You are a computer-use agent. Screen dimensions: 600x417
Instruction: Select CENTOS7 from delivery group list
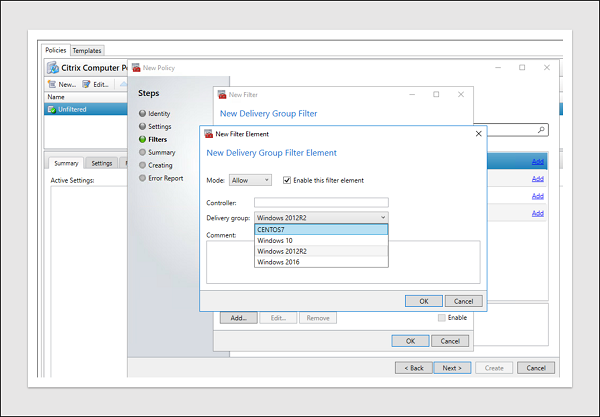tap(320, 229)
